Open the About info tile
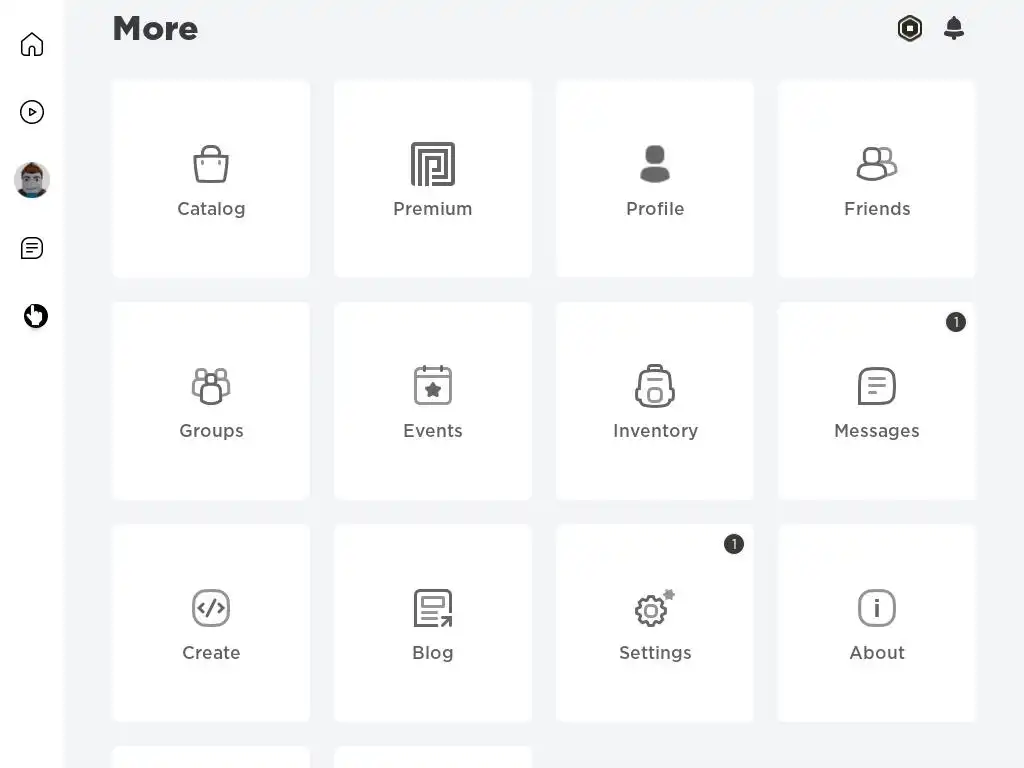1024x768 pixels. [x=876, y=623]
